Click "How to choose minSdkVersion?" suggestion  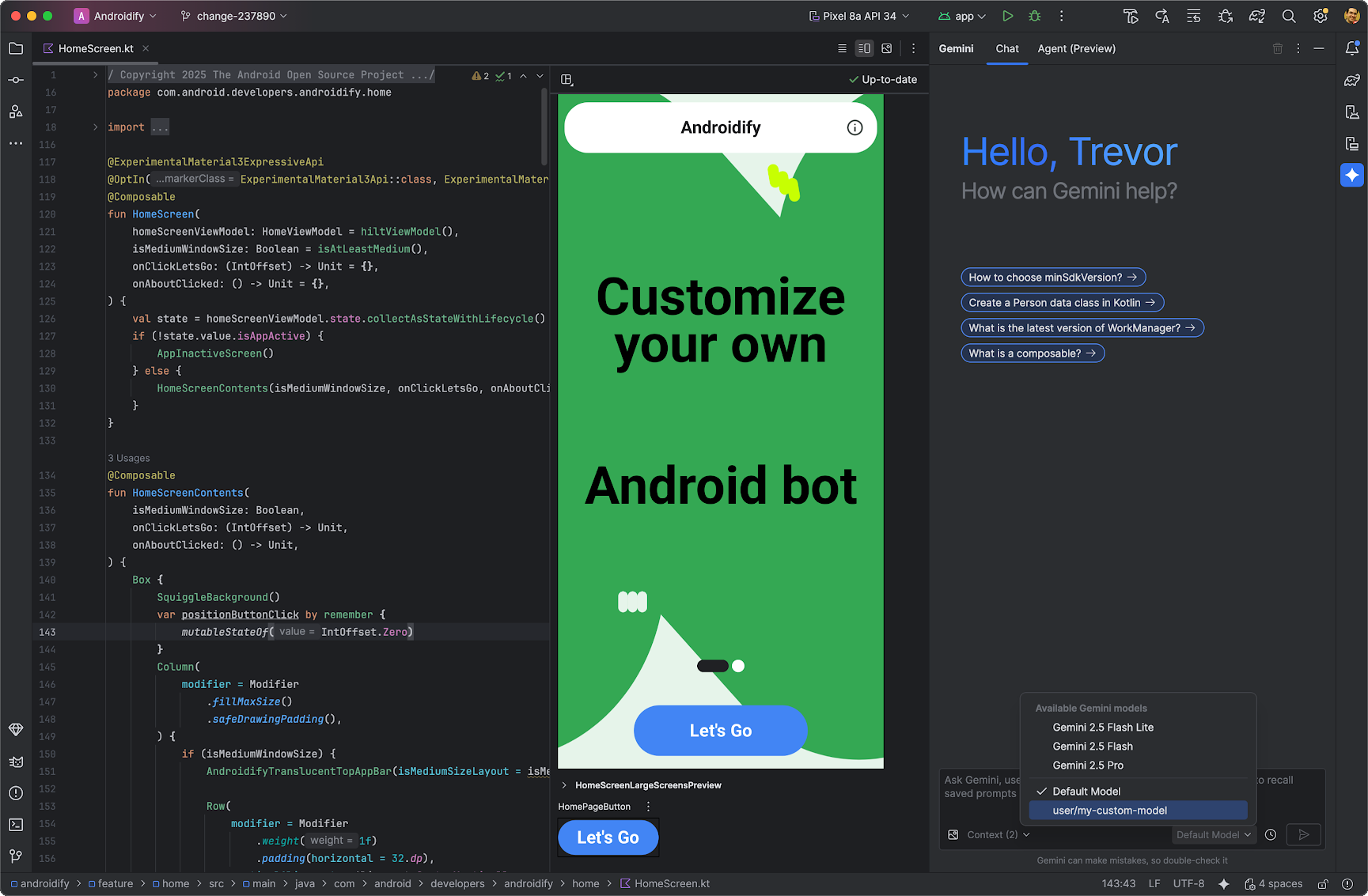(1052, 278)
